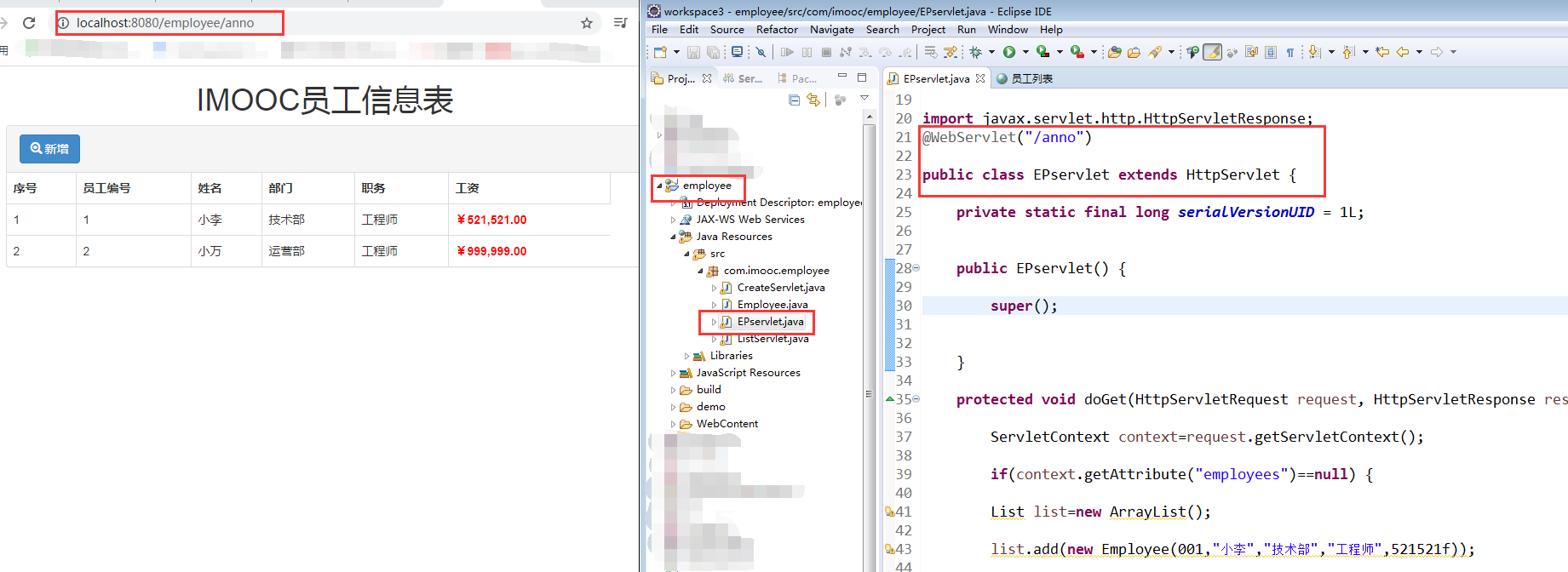This screenshot has width=1568, height=572.
Task: Toggle Link with Editor in Project Explorer
Action: 813,100
